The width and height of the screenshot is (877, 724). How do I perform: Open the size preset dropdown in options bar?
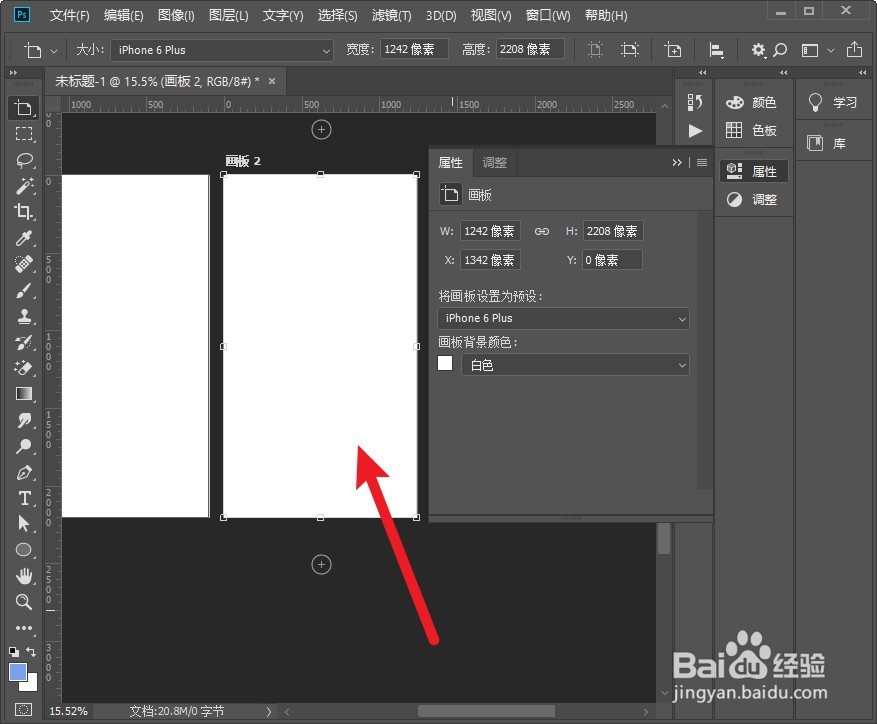tap(222, 50)
